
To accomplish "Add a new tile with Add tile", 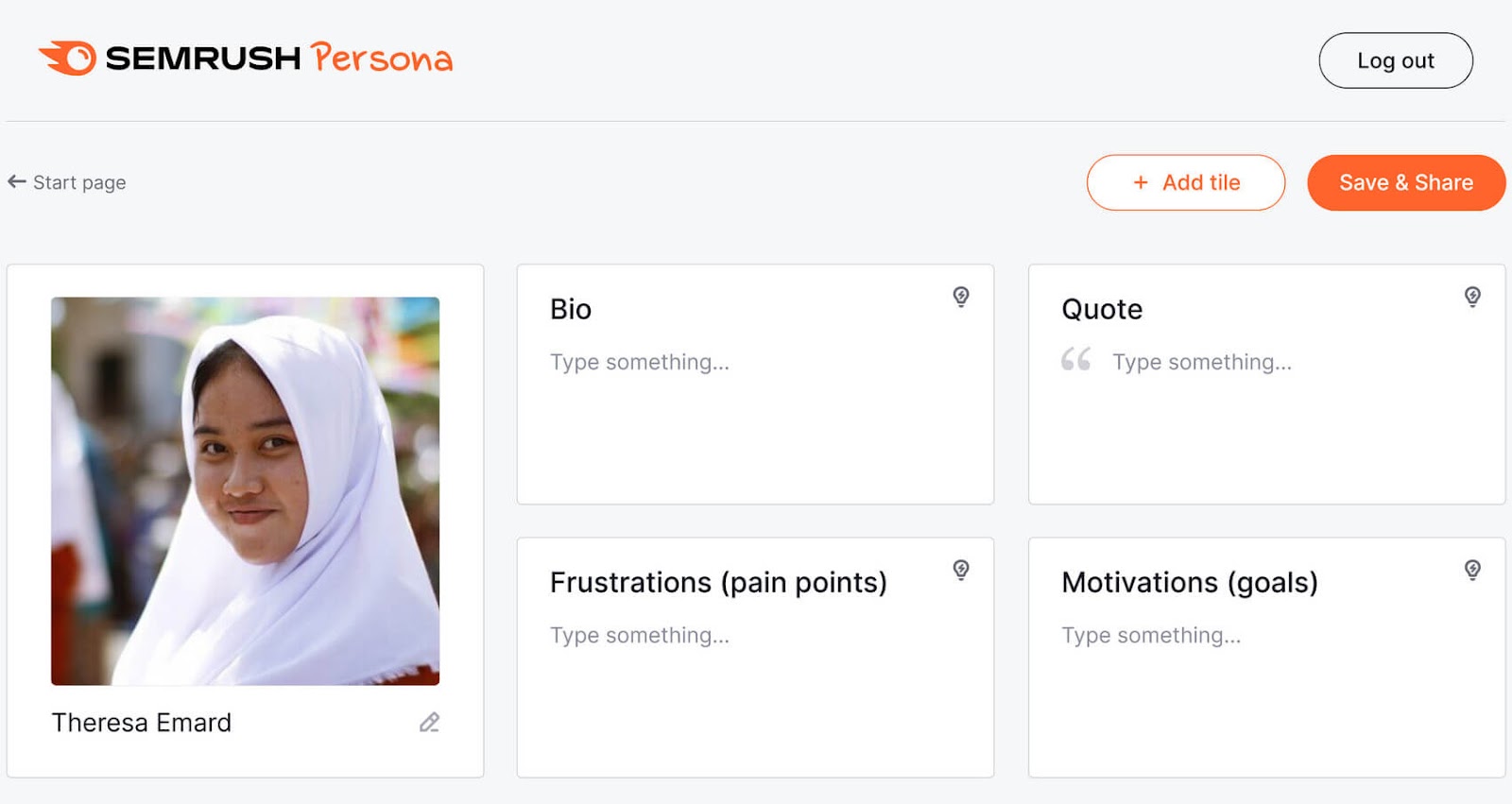I will coord(1185,182).
